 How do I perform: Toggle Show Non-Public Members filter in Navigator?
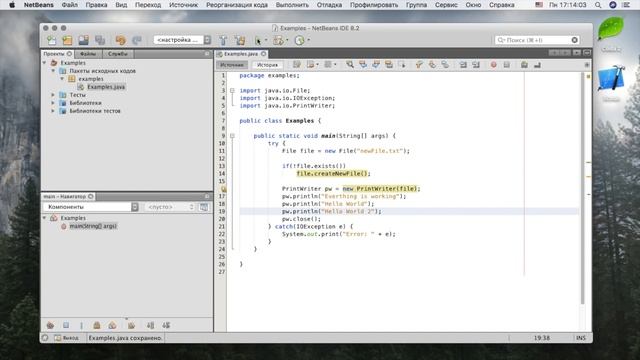coord(97,325)
